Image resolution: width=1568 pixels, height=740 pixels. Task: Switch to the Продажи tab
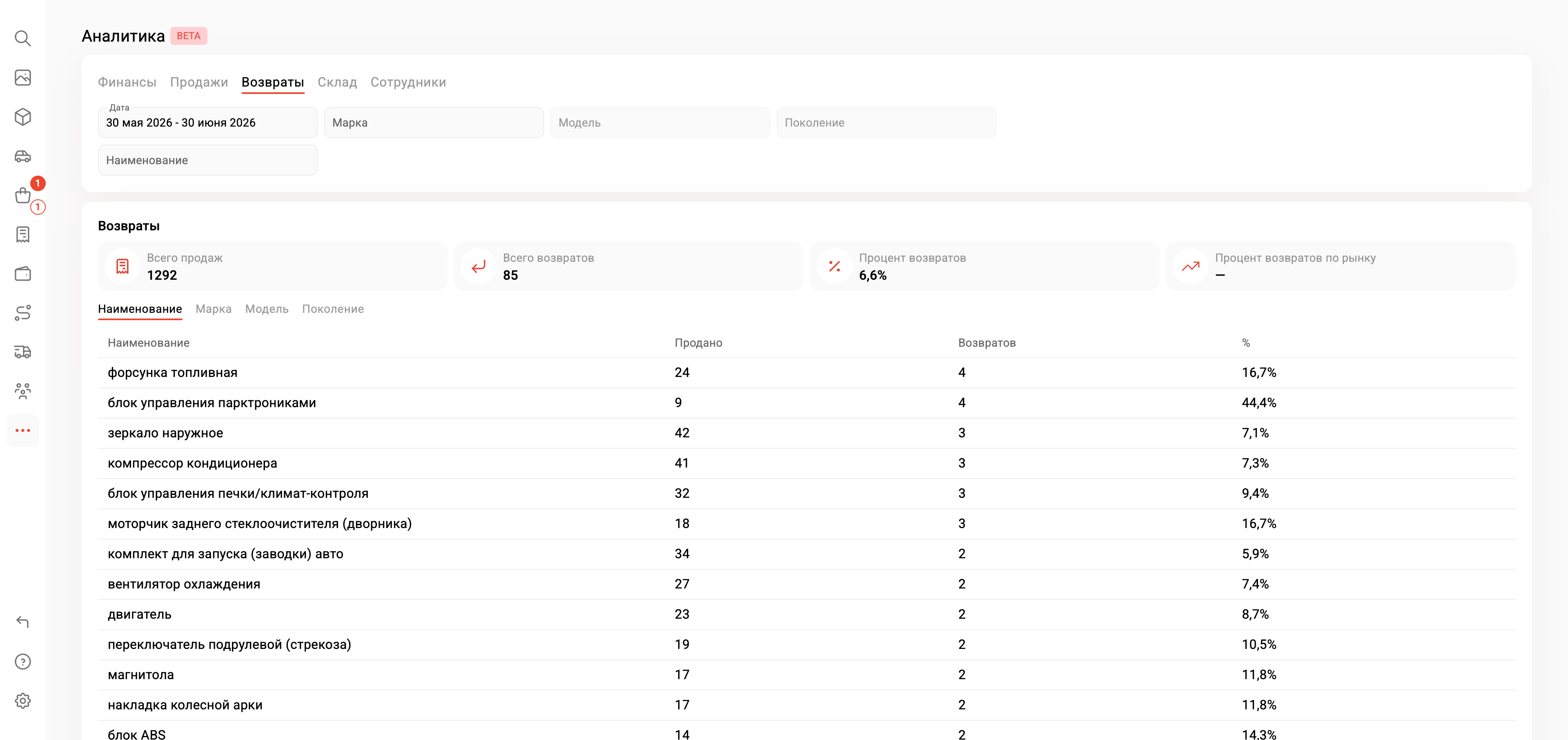(x=199, y=82)
